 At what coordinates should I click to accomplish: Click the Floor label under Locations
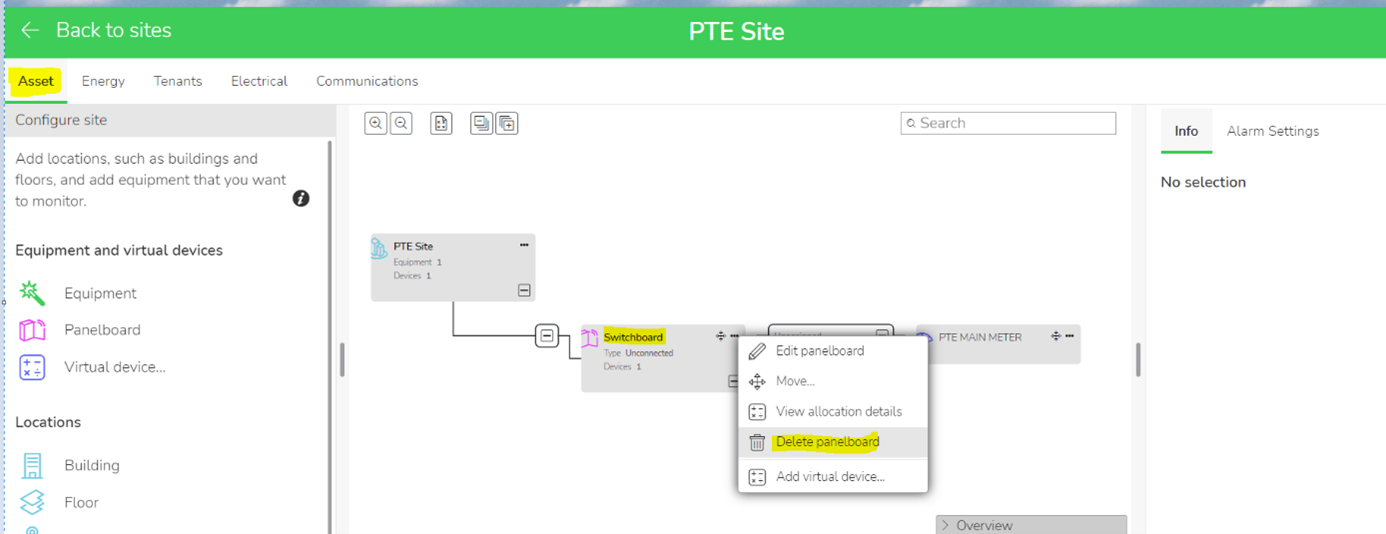(82, 502)
